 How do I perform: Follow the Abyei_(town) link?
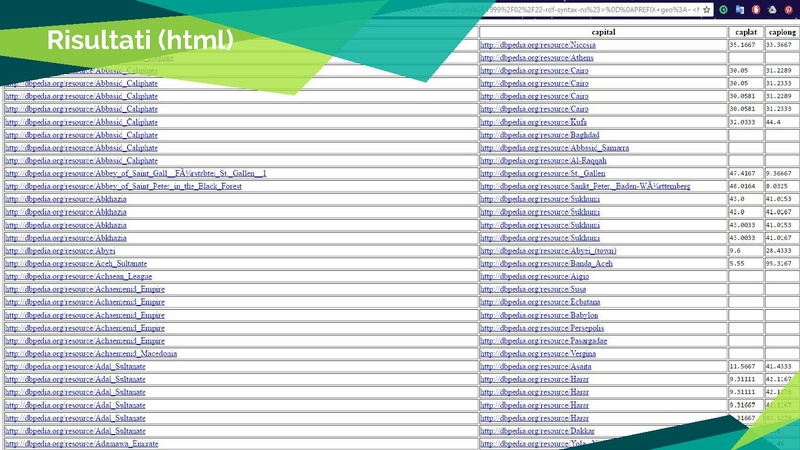(x=548, y=251)
